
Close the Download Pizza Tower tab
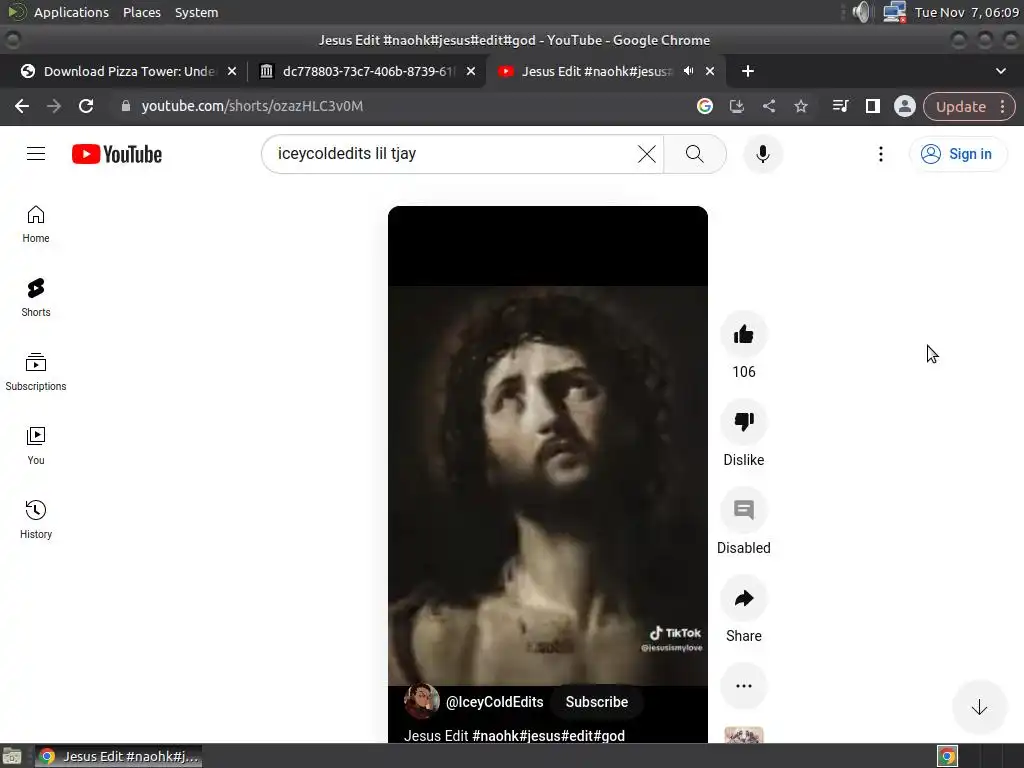[232, 71]
